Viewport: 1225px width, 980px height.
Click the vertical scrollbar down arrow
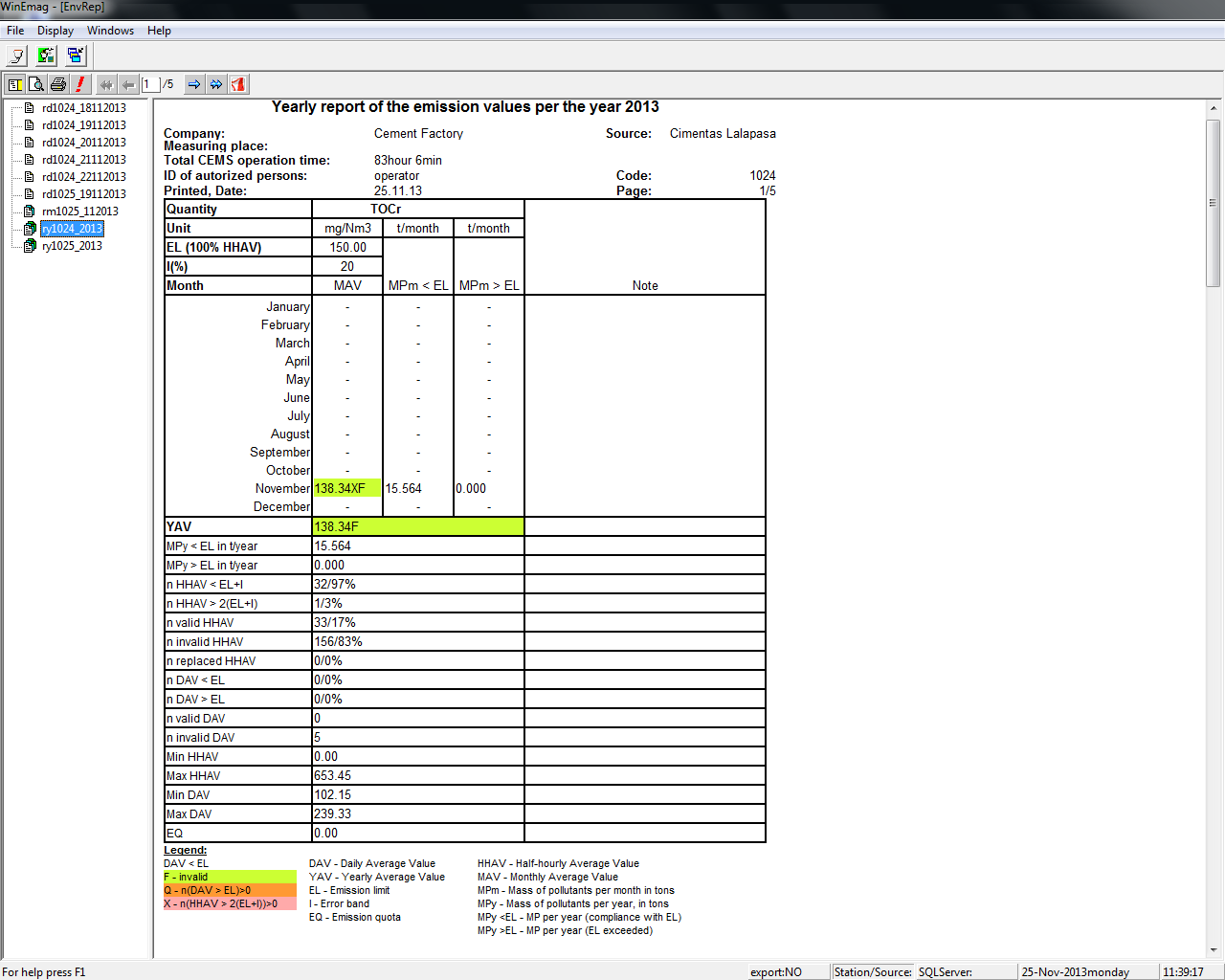1214,950
